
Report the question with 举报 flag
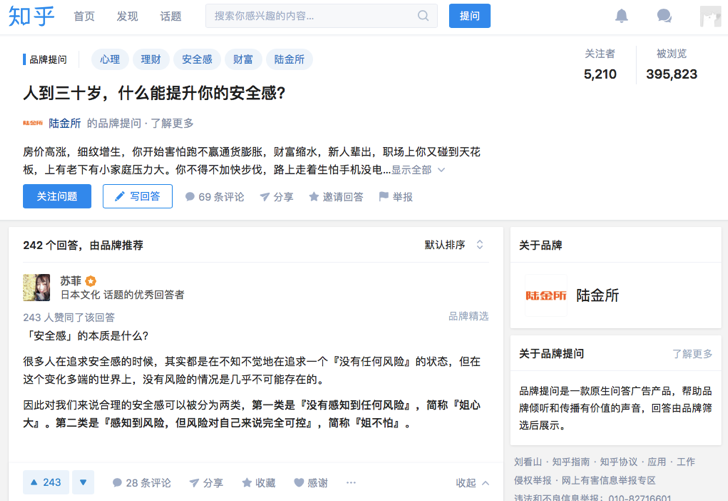(396, 197)
